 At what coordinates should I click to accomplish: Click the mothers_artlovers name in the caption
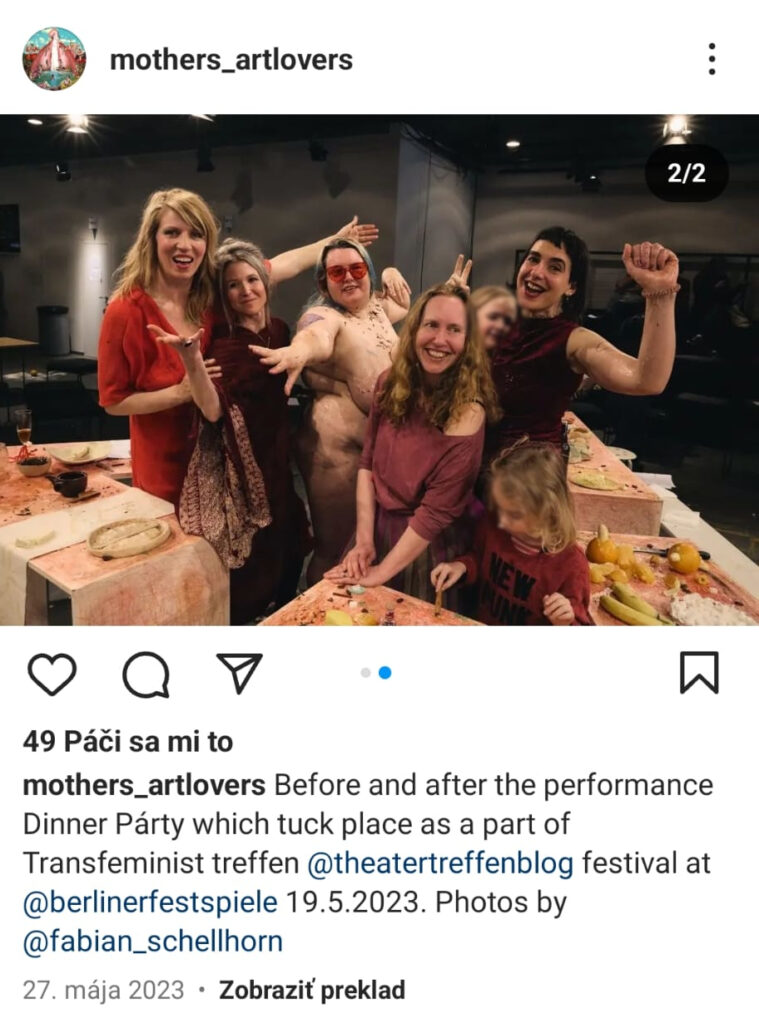click(144, 785)
